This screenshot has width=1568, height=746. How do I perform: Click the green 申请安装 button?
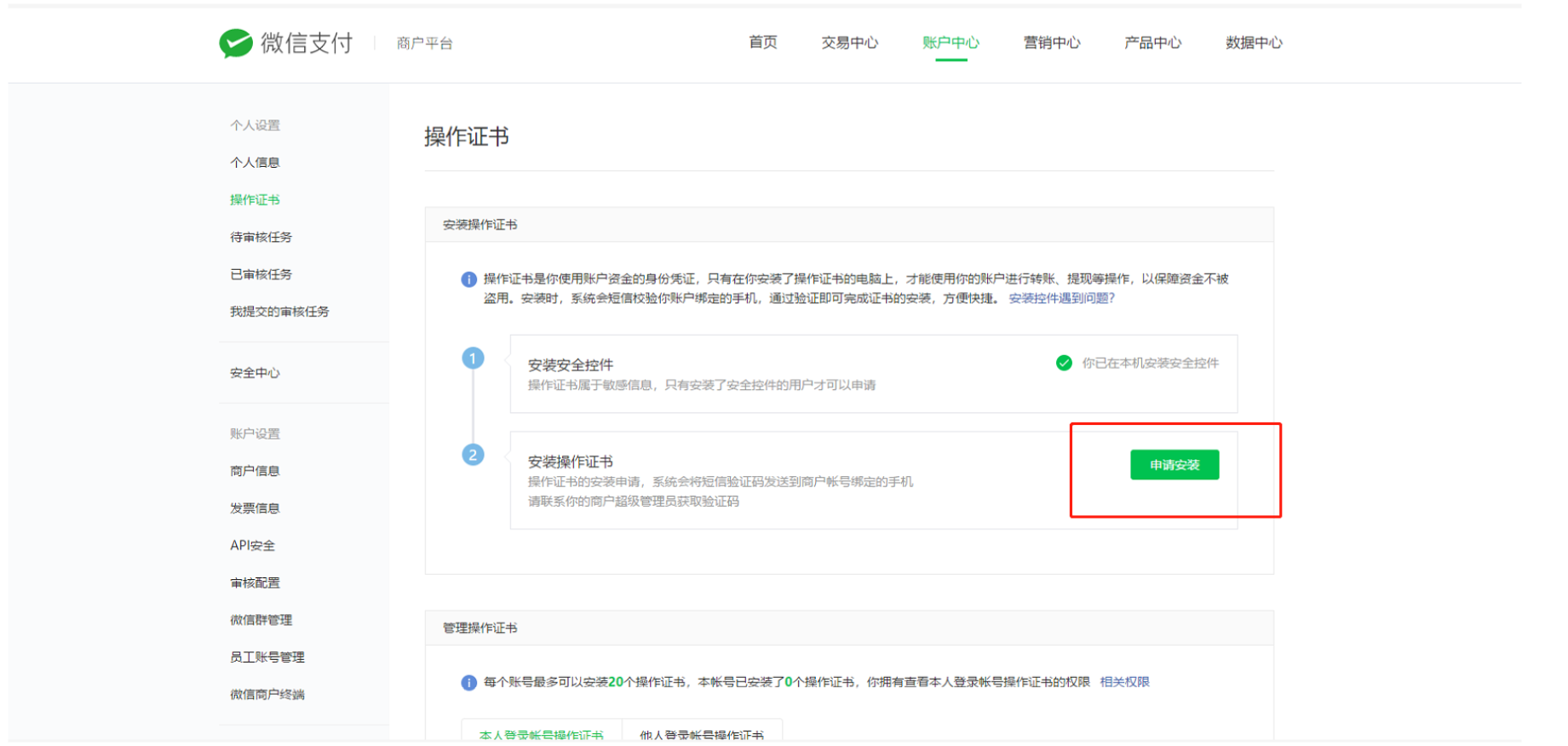tap(1174, 465)
